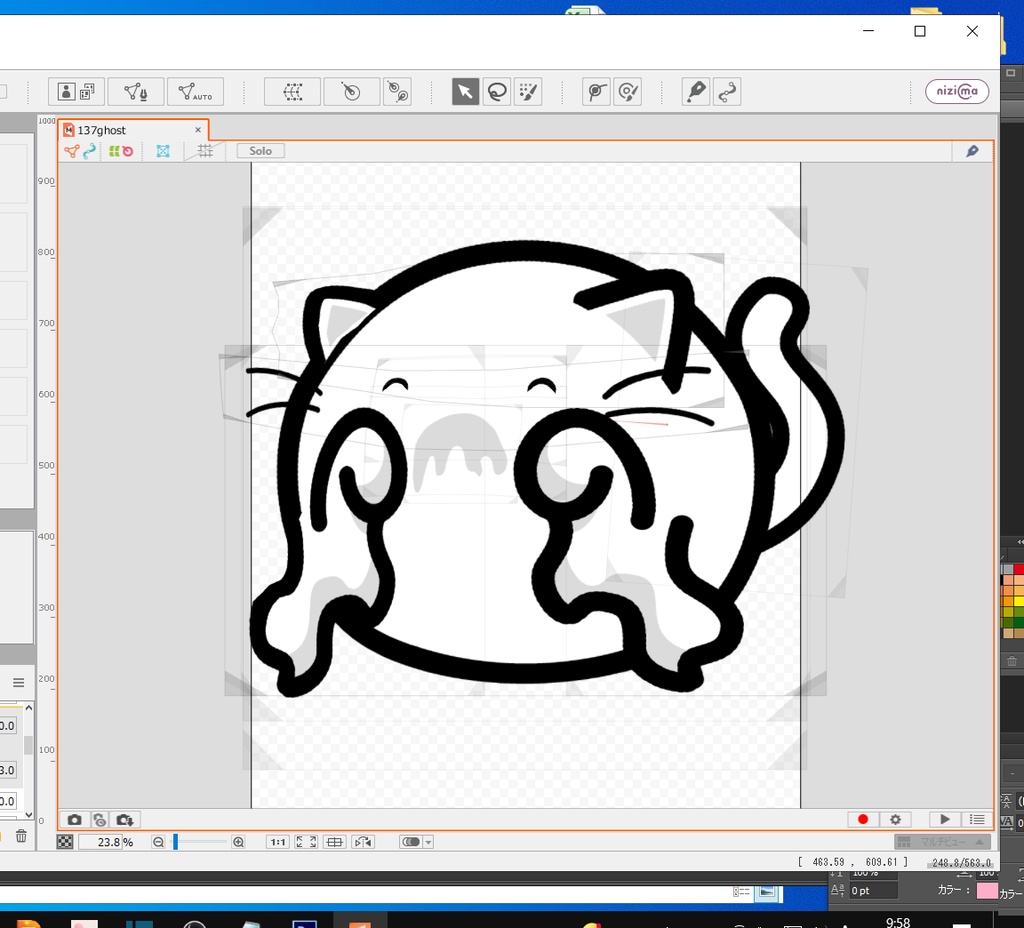Image resolution: width=1024 pixels, height=928 pixels.
Task: Toggle the blue lock-view square icon
Action: tap(163, 152)
